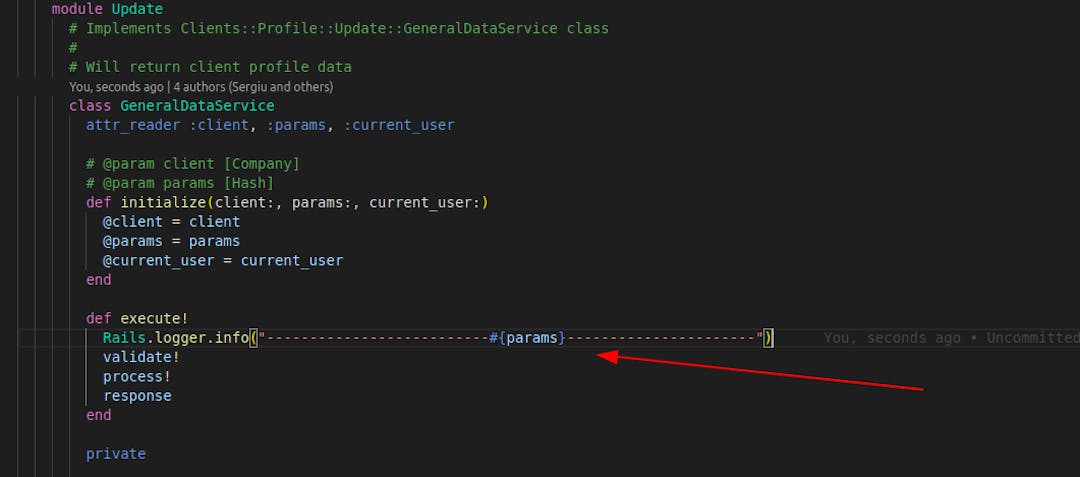Click the response line inside execute!
The height and width of the screenshot is (477, 1080).
[137, 396]
